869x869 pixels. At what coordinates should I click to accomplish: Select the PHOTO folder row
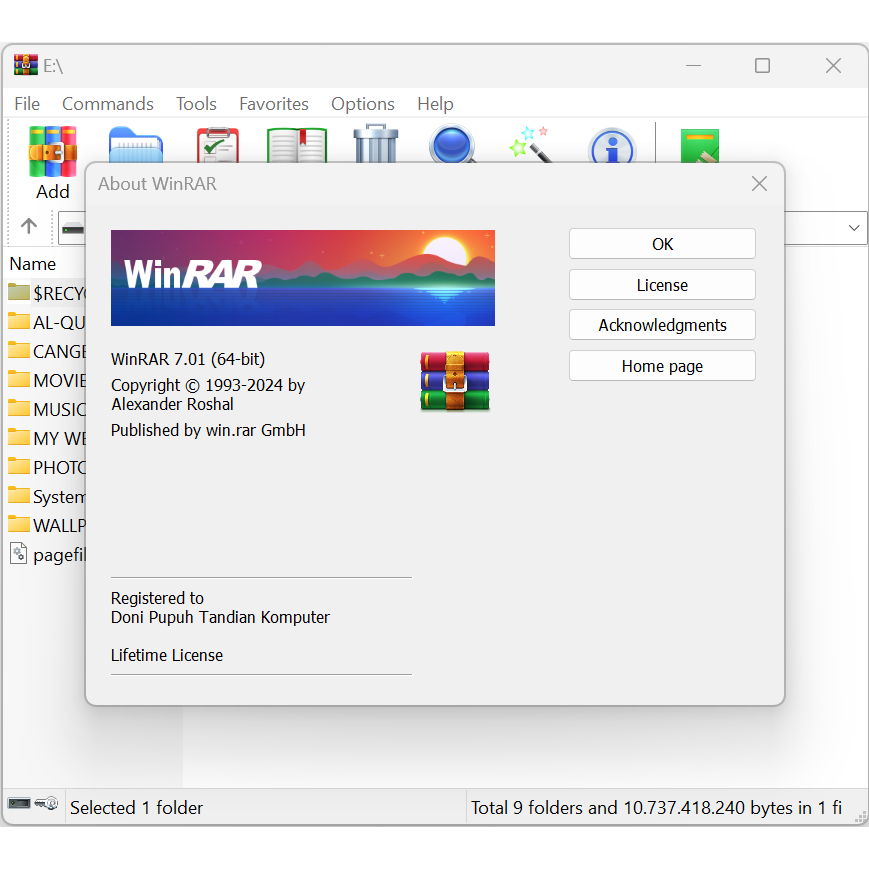47,467
